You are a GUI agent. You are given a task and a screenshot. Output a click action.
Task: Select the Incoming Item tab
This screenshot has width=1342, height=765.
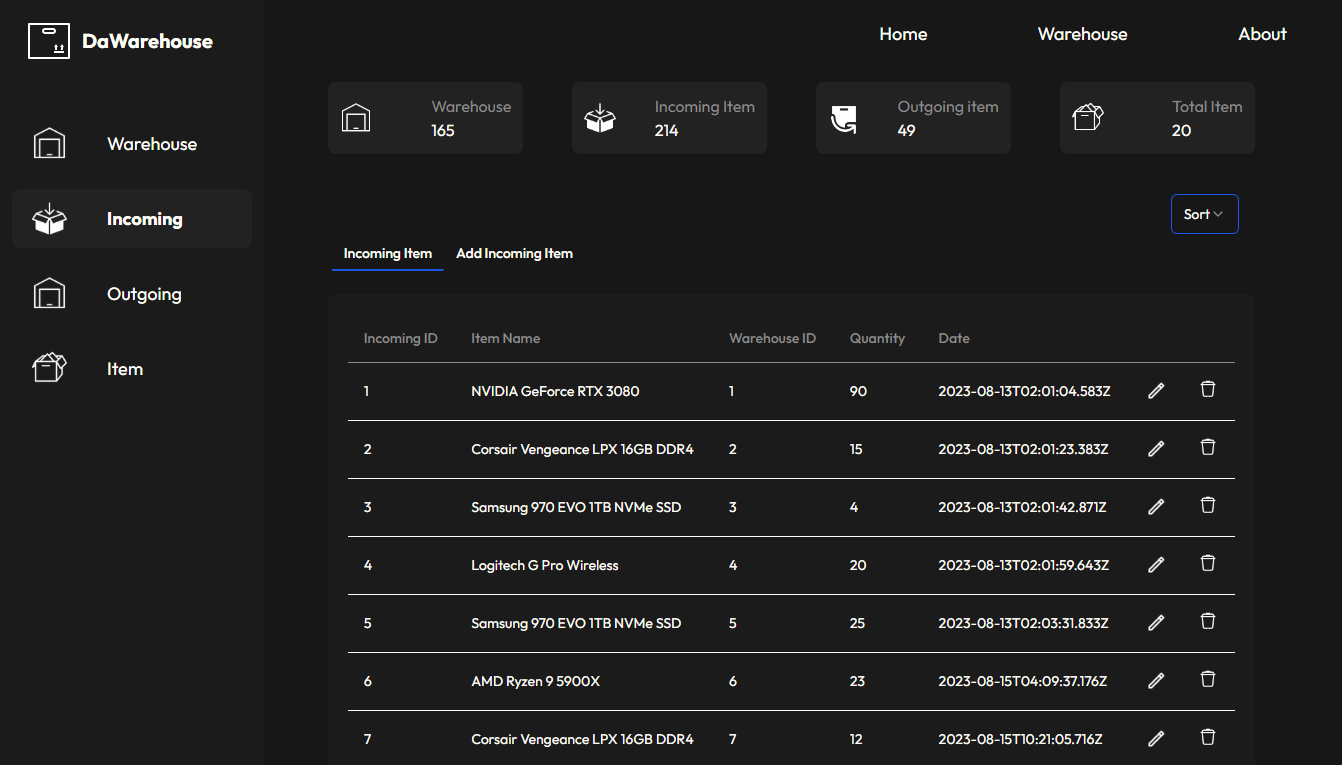(388, 254)
